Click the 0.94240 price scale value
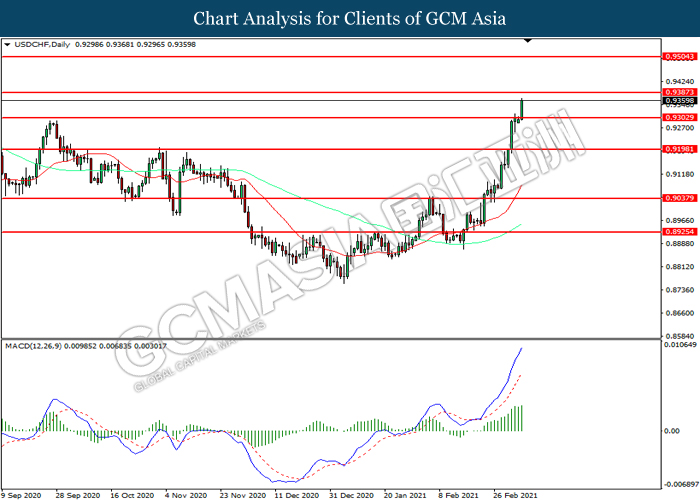The height and width of the screenshot is (500, 700). [x=680, y=82]
